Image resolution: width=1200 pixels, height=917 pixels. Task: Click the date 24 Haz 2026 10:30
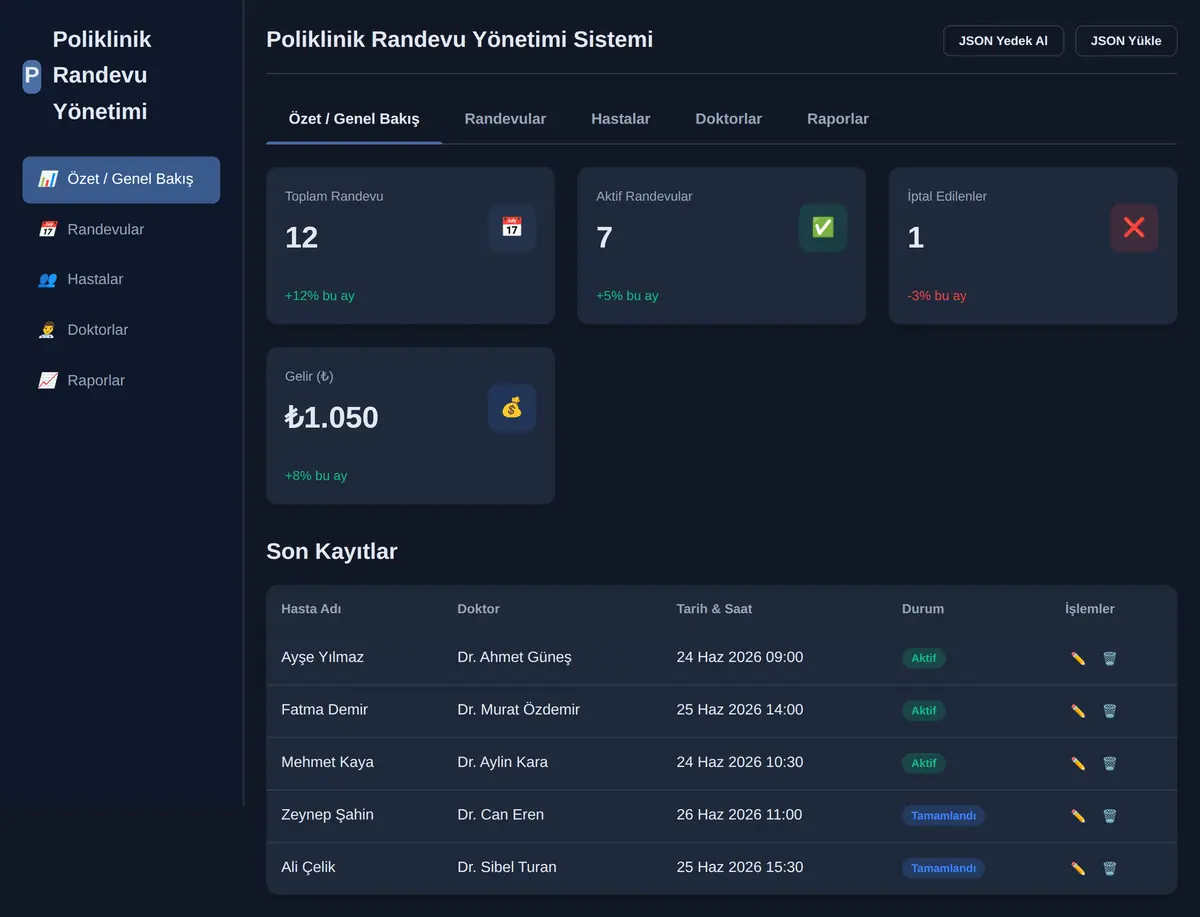click(739, 762)
